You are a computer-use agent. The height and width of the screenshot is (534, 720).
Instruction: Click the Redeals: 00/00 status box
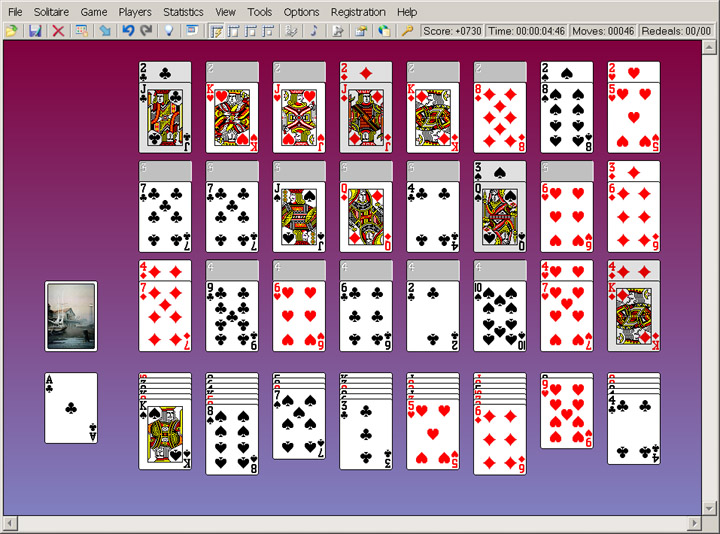tap(676, 31)
